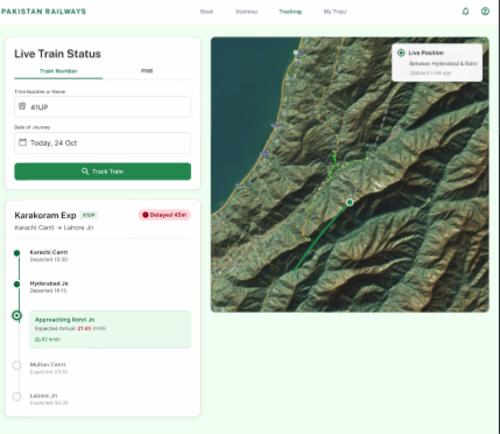Click the expected arrival time 21:45
Viewport: 500px width, 434px height.
click(x=84, y=329)
